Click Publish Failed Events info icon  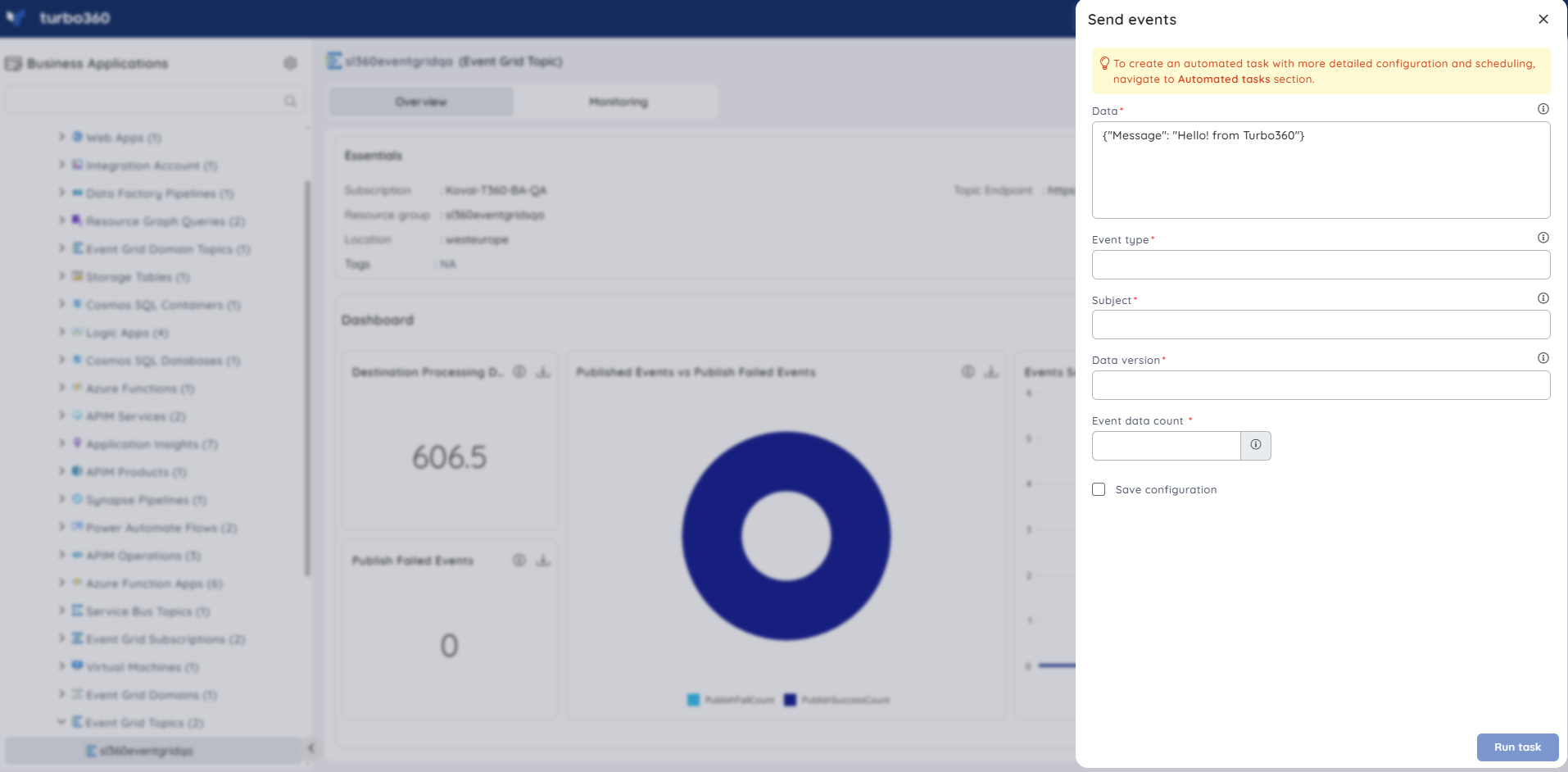tap(519, 560)
